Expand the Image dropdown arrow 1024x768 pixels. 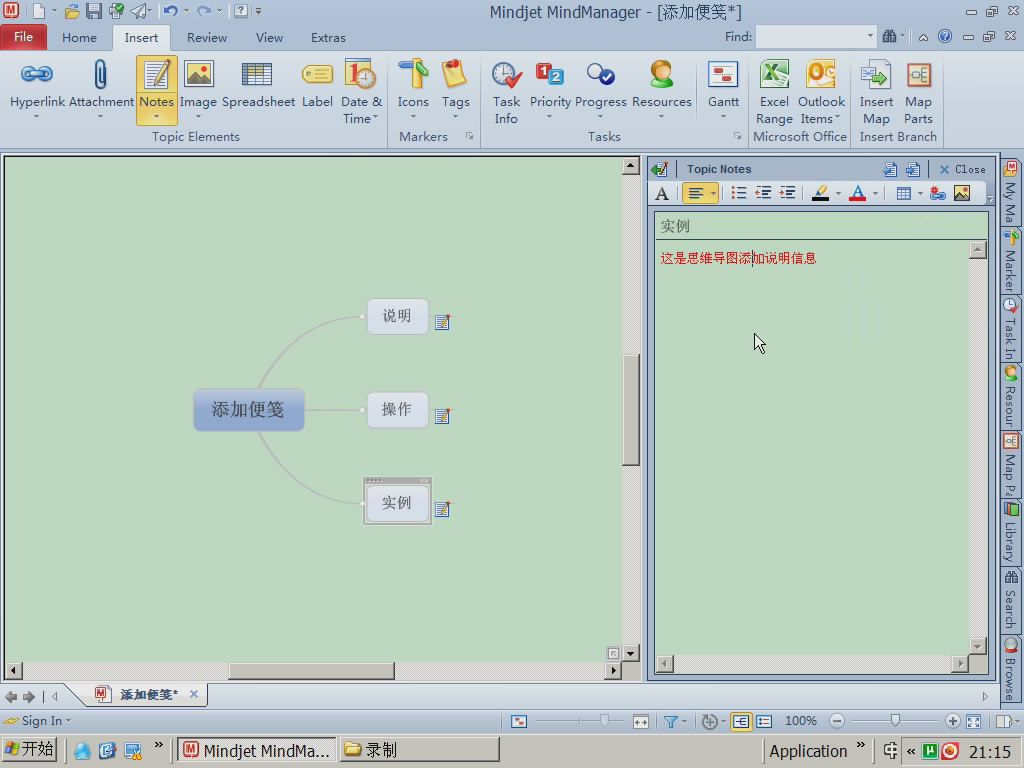point(198,117)
